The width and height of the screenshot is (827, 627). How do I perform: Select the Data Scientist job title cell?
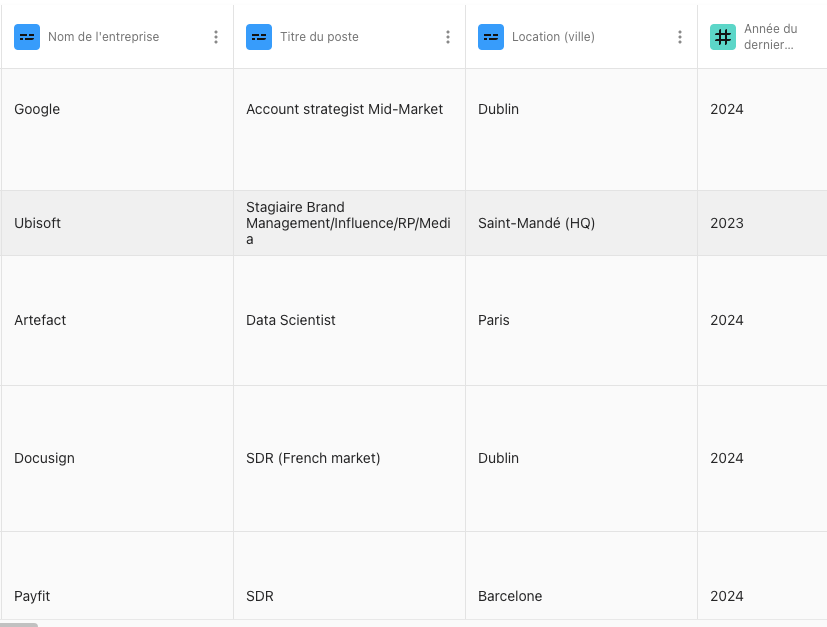pyautogui.click(x=291, y=320)
